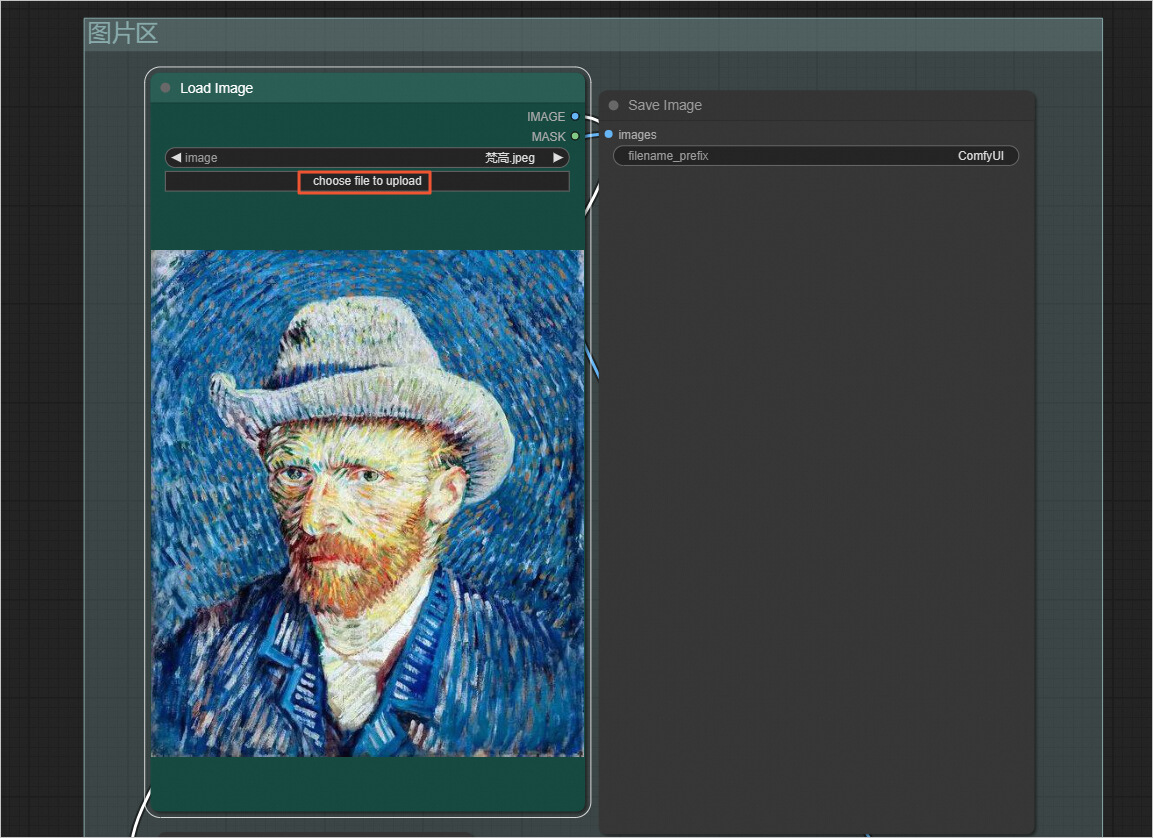
Task: Select previous image with the left arrow
Action: [176, 158]
